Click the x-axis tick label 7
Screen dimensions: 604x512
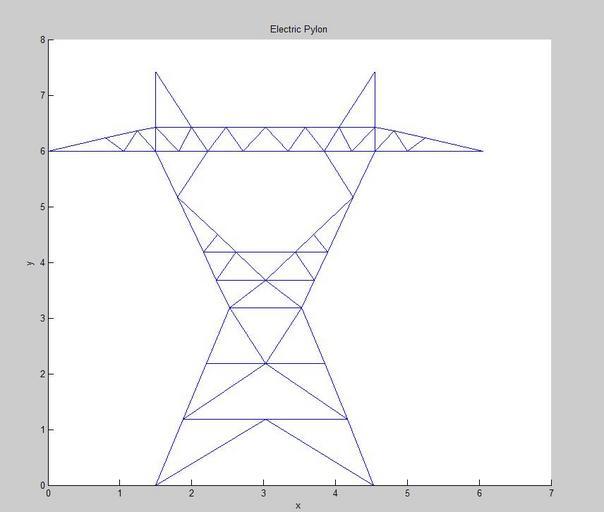pyautogui.click(x=551, y=494)
